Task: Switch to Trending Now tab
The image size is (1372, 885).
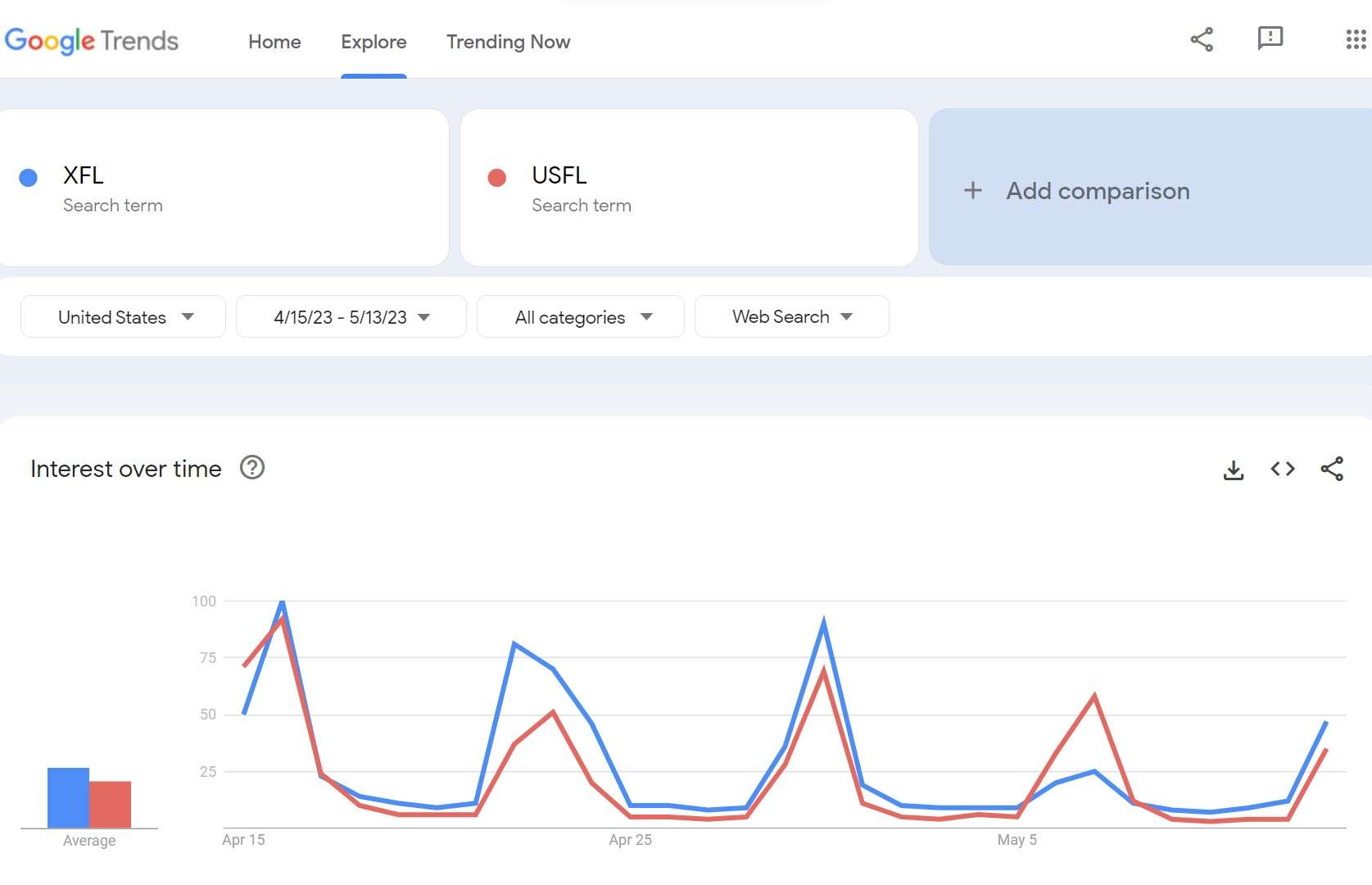Action: point(508,42)
